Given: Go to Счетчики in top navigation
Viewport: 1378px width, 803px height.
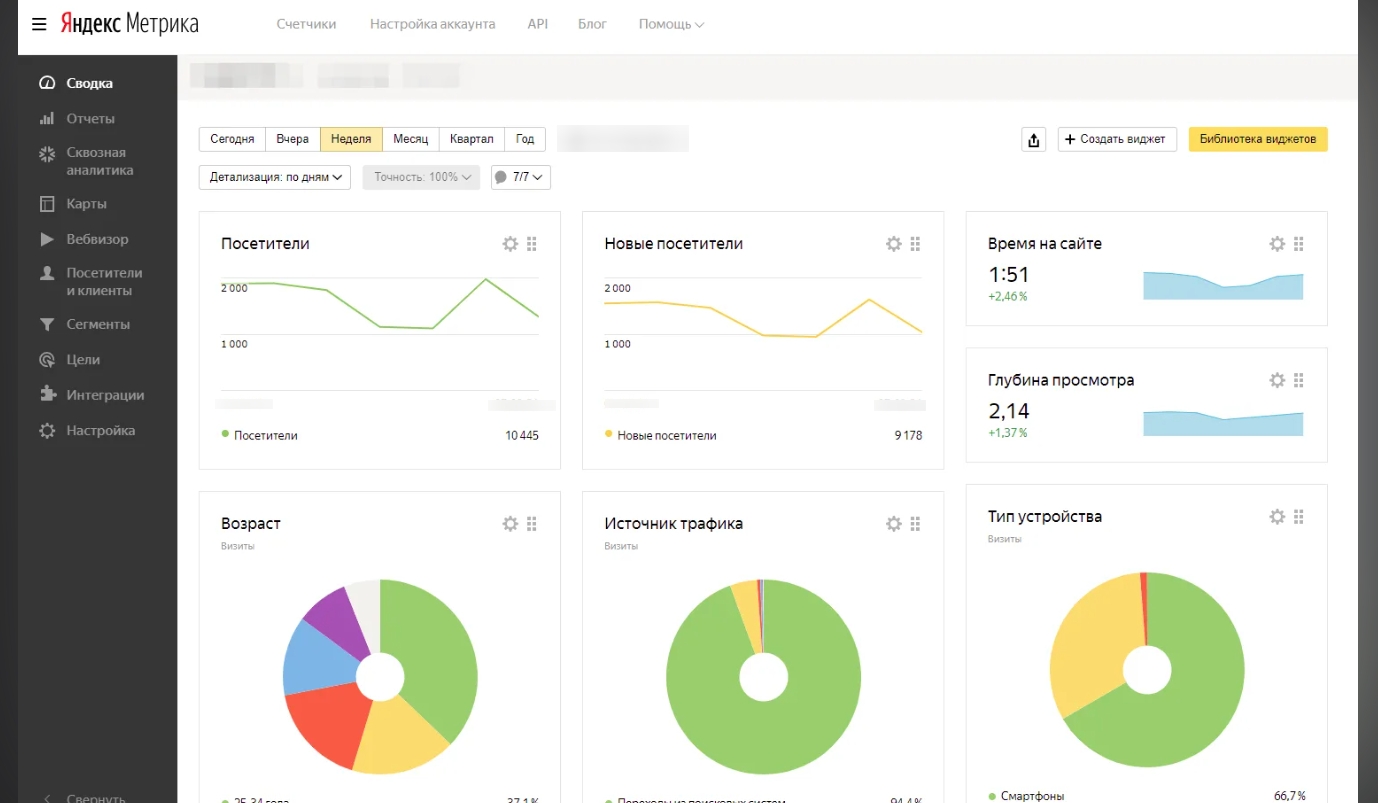Looking at the screenshot, I should tap(306, 24).
